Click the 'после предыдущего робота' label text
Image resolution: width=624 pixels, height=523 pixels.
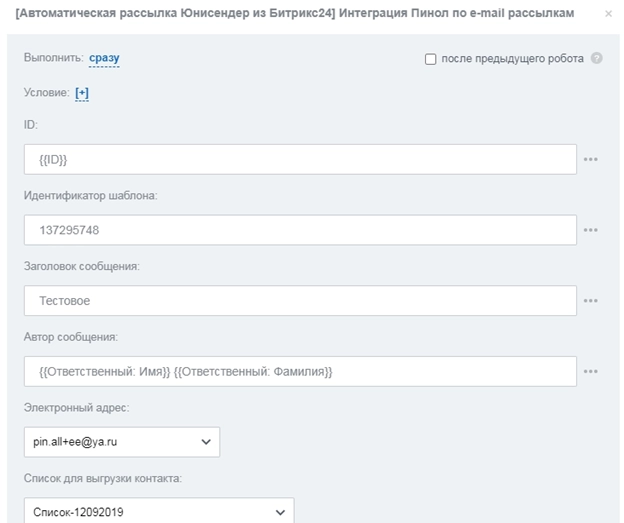(512, 59)
